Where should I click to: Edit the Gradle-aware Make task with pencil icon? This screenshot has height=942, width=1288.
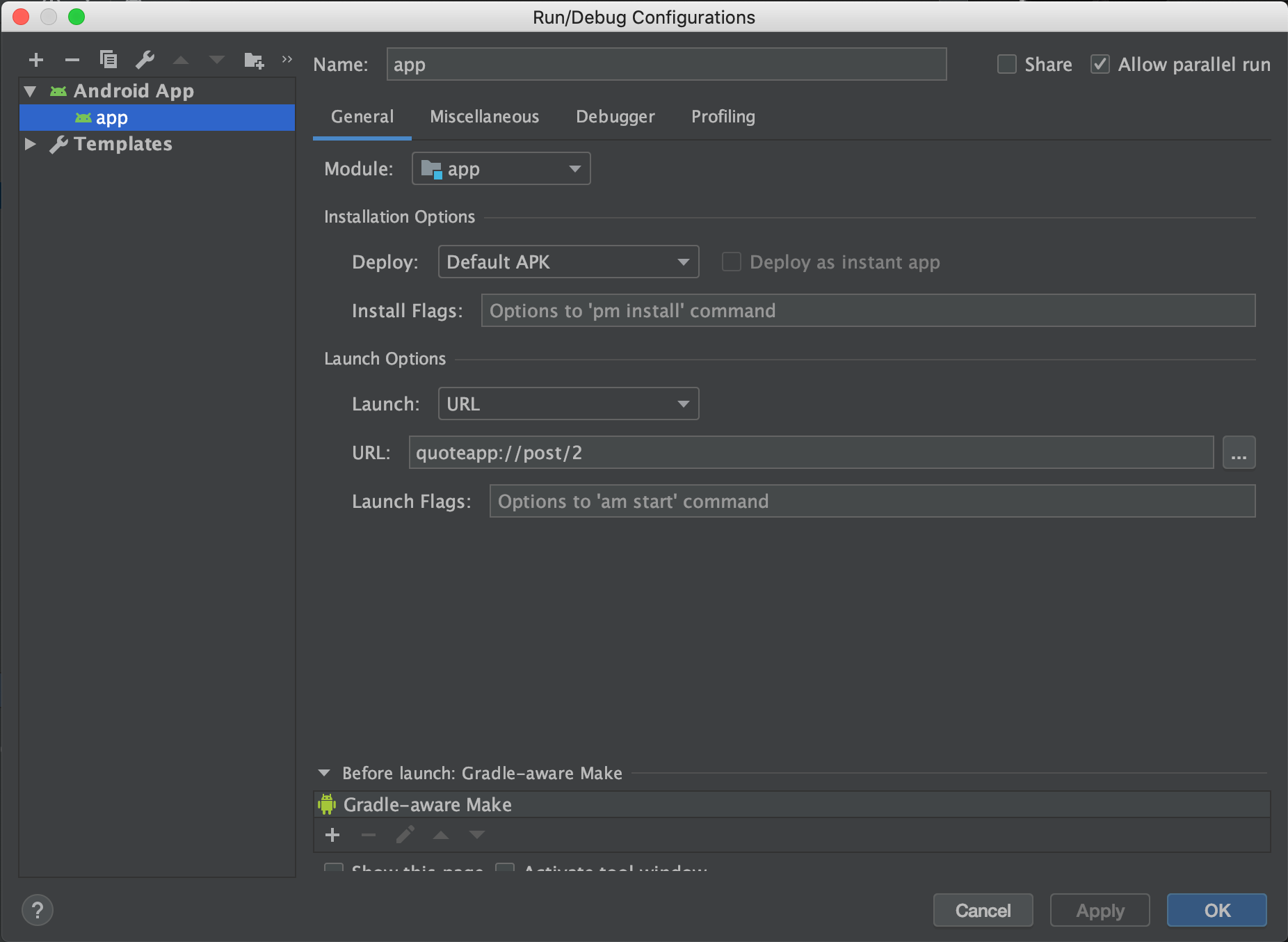point(405,835)
